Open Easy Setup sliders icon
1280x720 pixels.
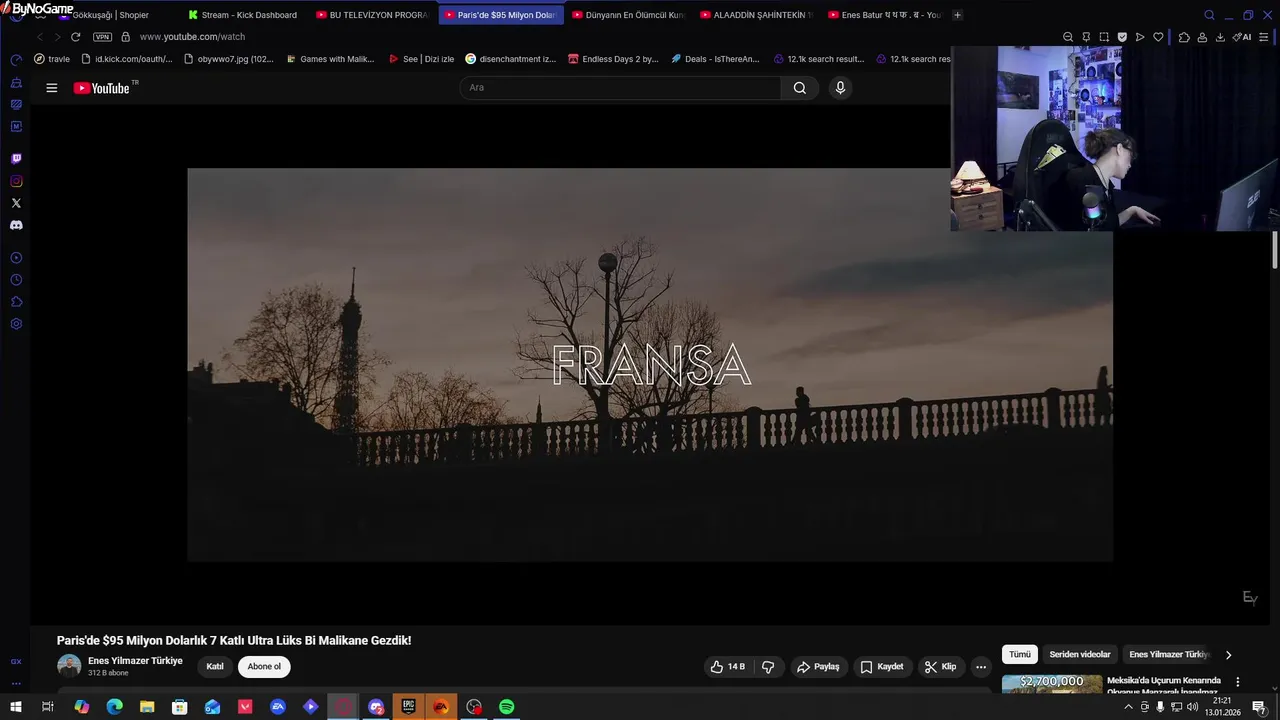coord(1265,37)
